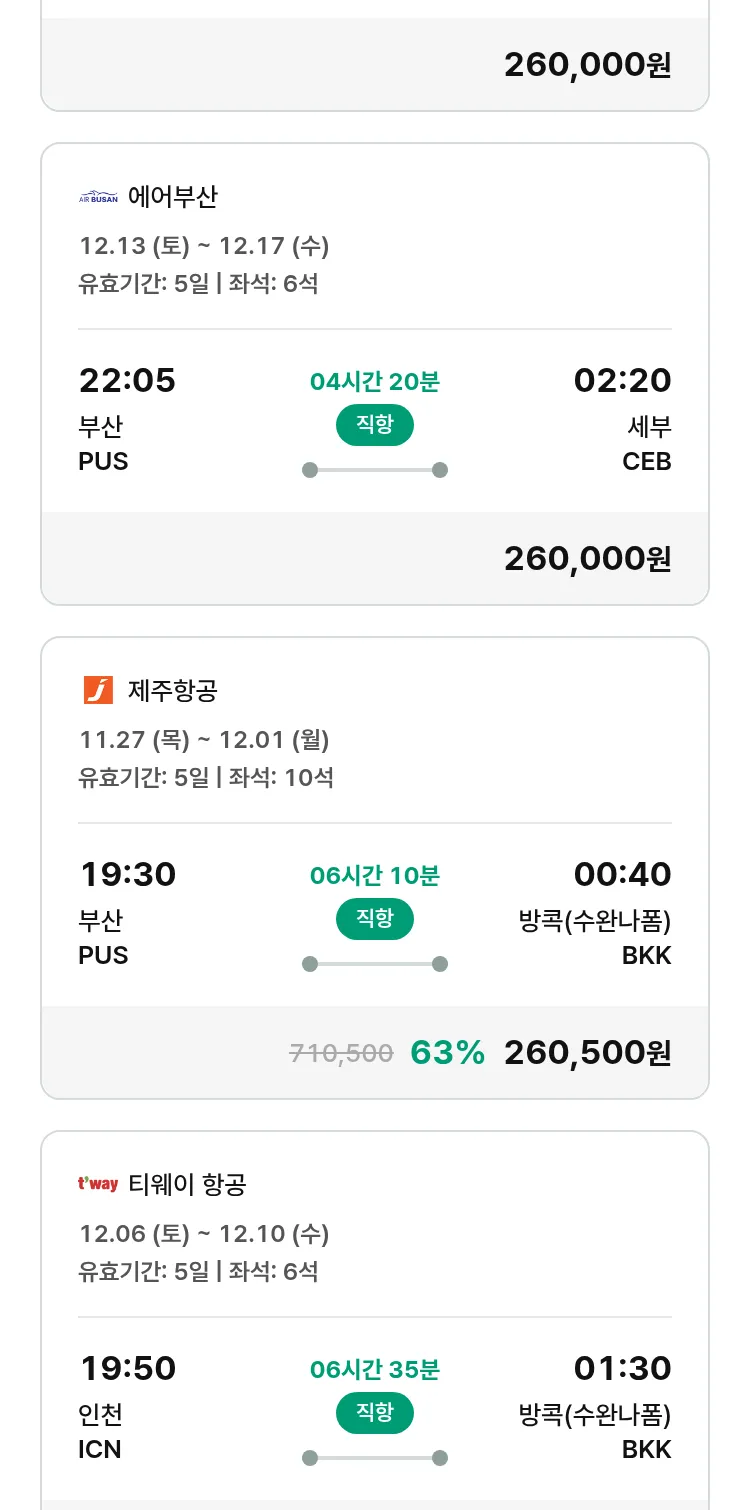Open the 제주항공 airline name
The height and width of the screenshot is (1510, 750).
(173, 690)
